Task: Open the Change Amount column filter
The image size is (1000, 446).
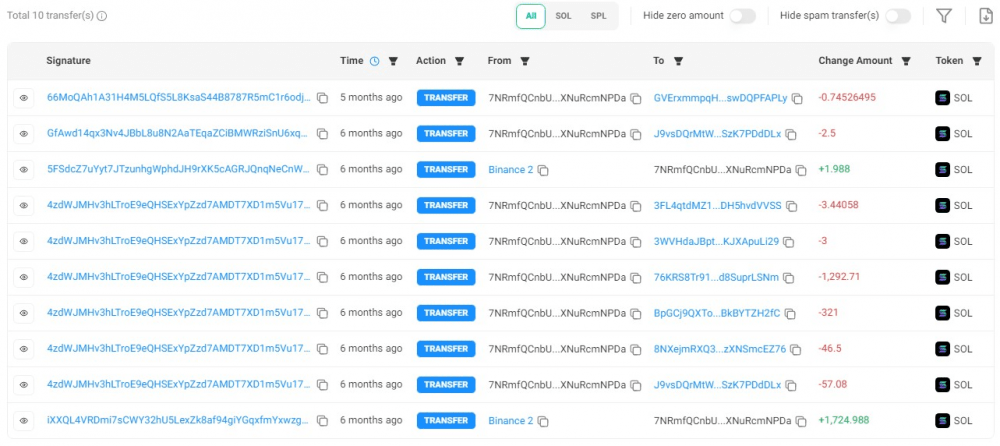Action: pos(906,61)
